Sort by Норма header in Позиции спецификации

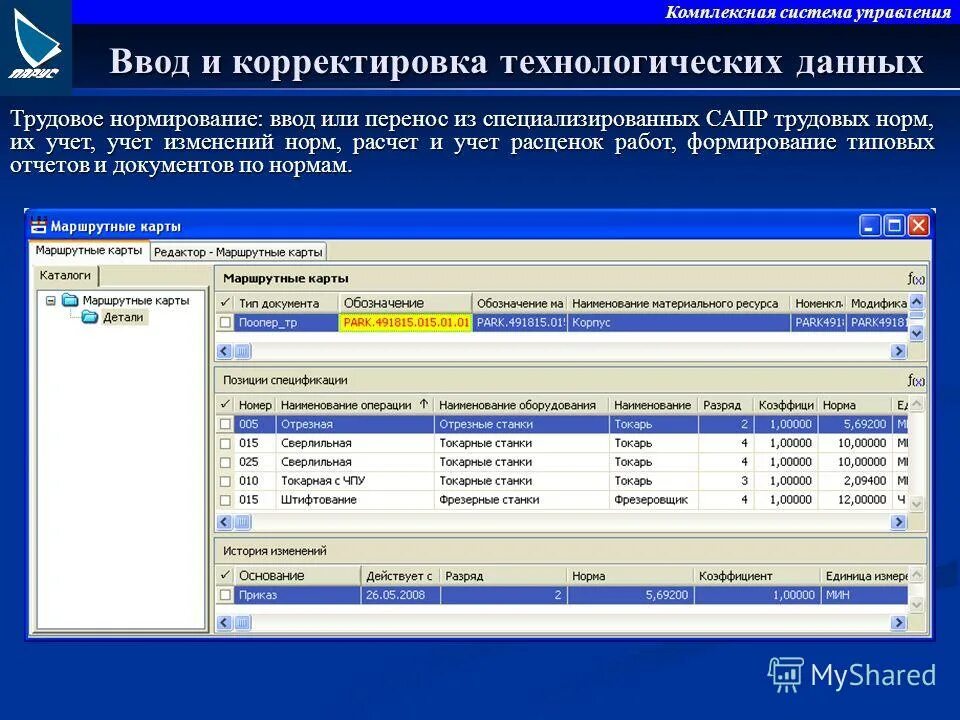click(855, 405)
